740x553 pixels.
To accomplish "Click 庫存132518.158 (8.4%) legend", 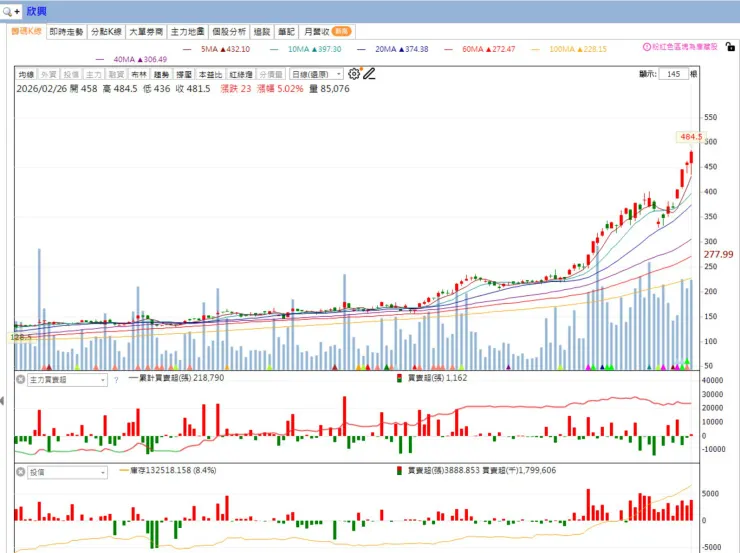I will (168, 470).
